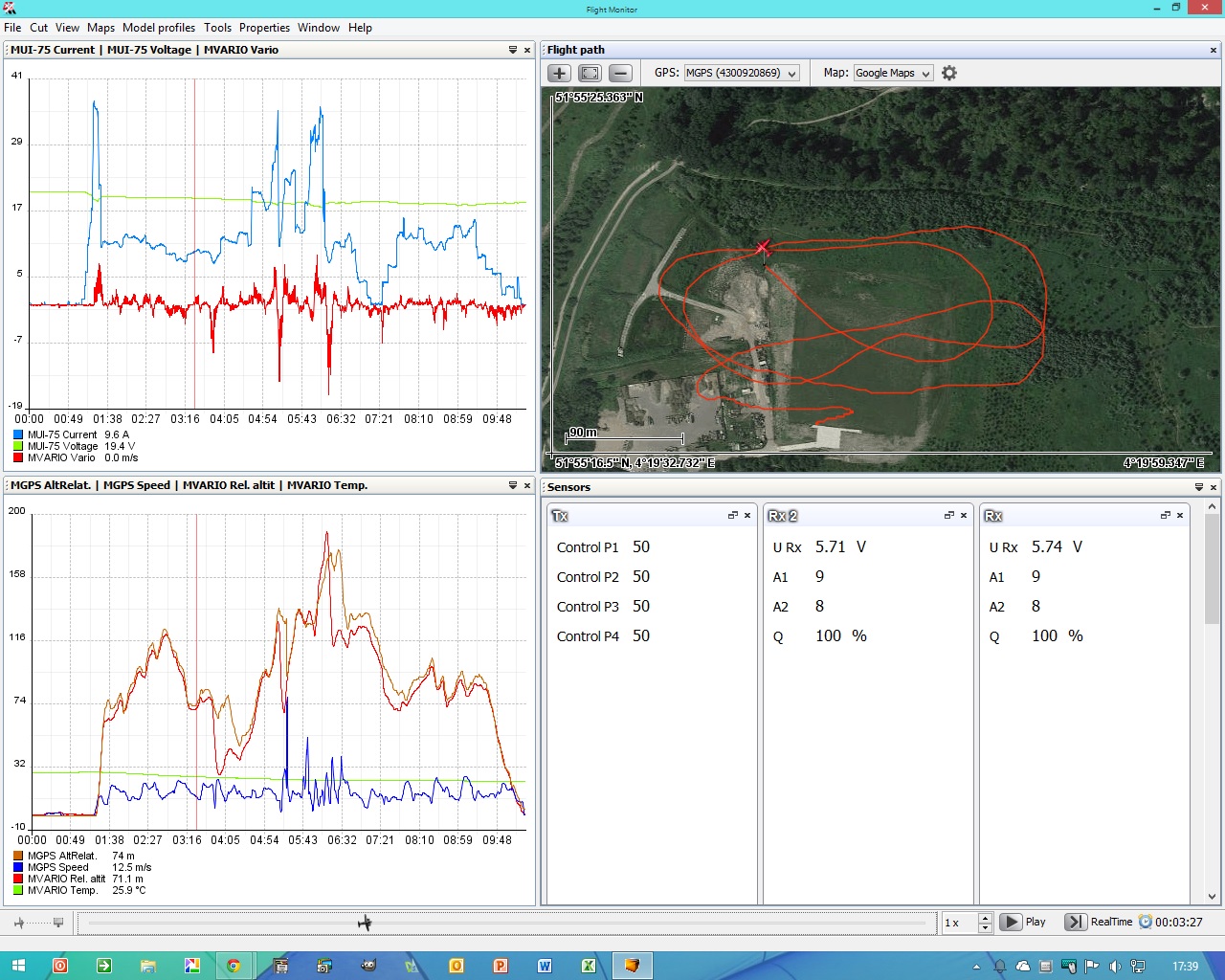Close the MUI-75 Current chart panel
This screenshot has height=980, width=1225.
526,50
